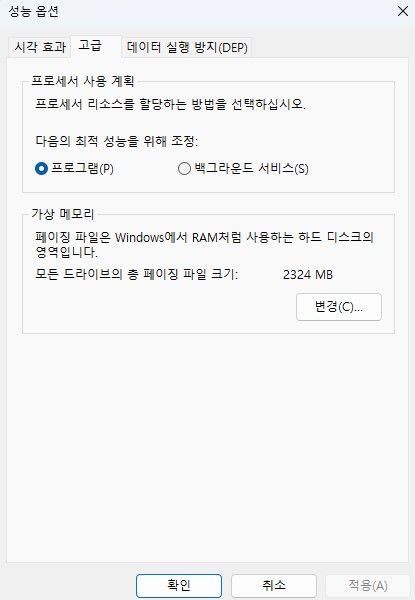This screenshot has height=600, width=415.
Task: Click the blank panel area below 가상 메모리 group
Action: [207, 448]
